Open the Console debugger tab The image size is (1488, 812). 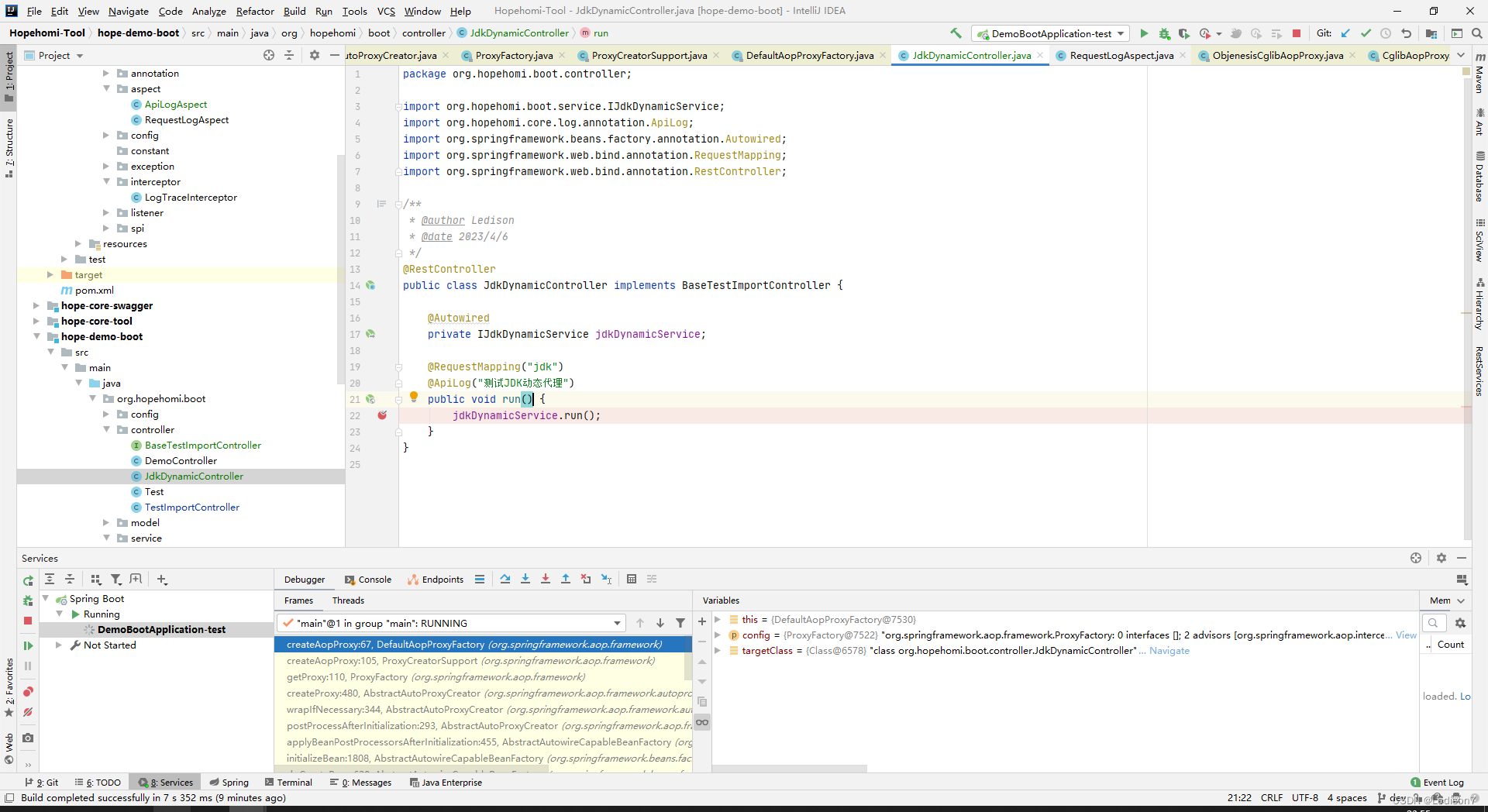(368, 580)
